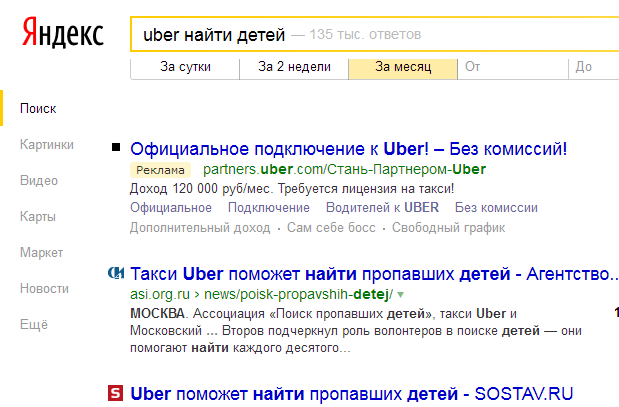Click the Дополнительный доход text
This screenshot has height=407, width=619.
[200, 228]
